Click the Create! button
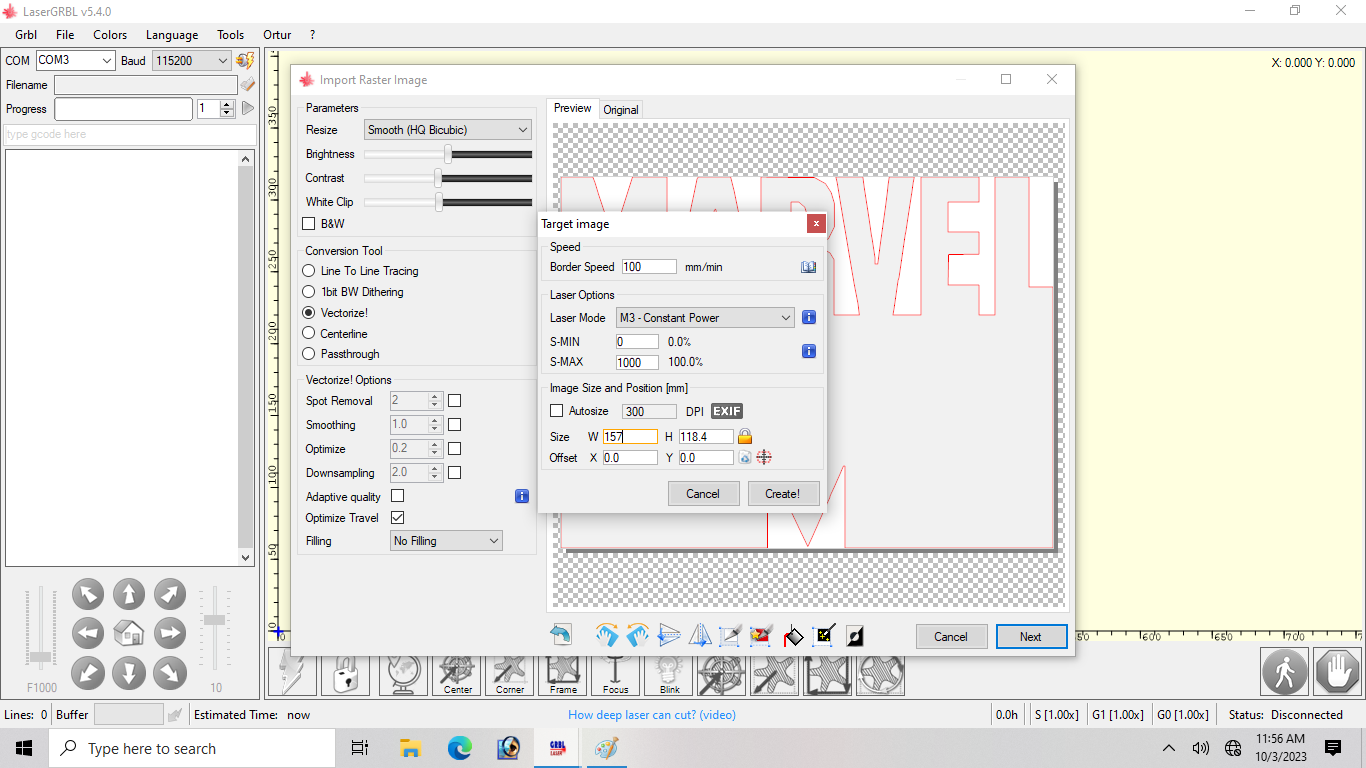The image size is (1366, 768). pyautogui.click(x=783, y=493)
